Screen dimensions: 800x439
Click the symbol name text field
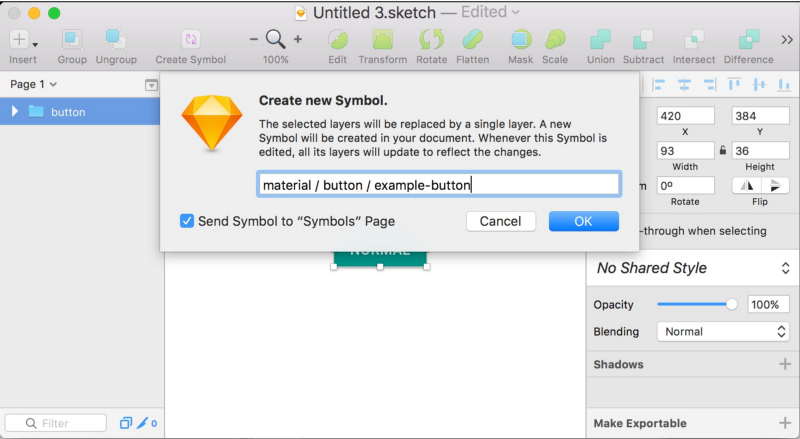(x=438, y=185)
